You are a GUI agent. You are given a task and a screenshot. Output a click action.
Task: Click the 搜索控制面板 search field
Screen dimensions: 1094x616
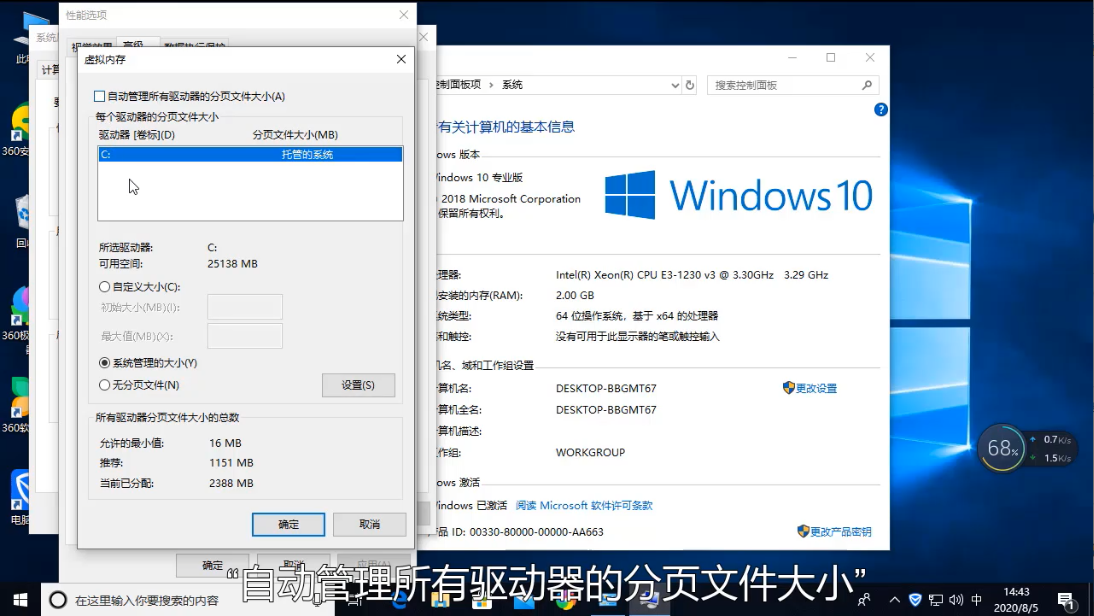point(793,85)
